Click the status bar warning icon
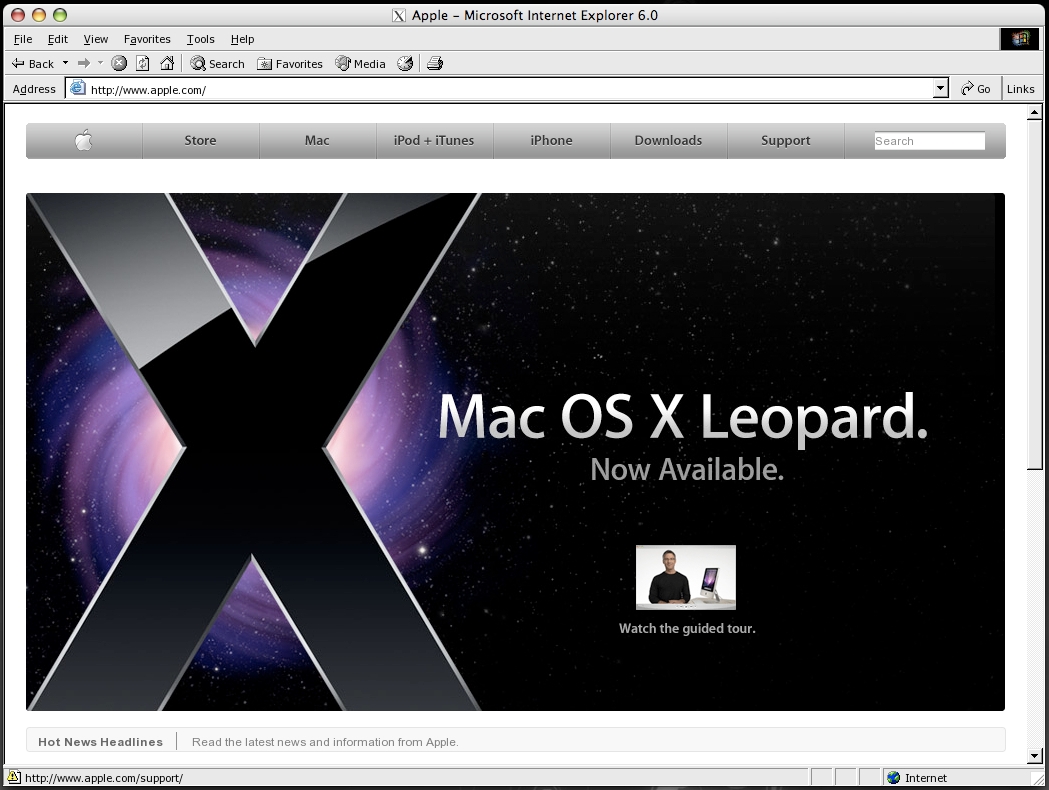Image resolution: width=1049 pixels, height=790 pixels. coord(13,777)
